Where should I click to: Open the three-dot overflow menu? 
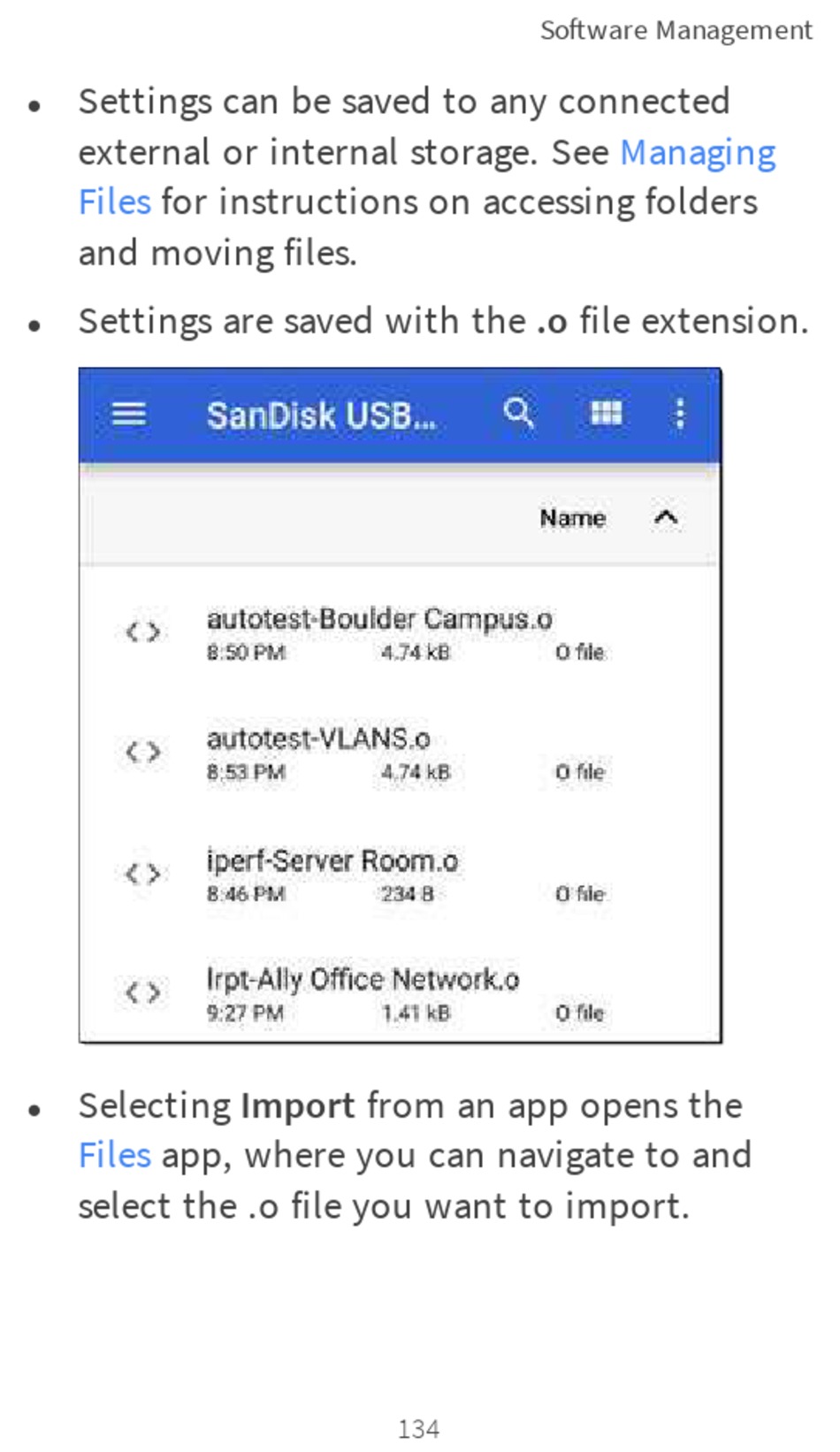(679, 413)
